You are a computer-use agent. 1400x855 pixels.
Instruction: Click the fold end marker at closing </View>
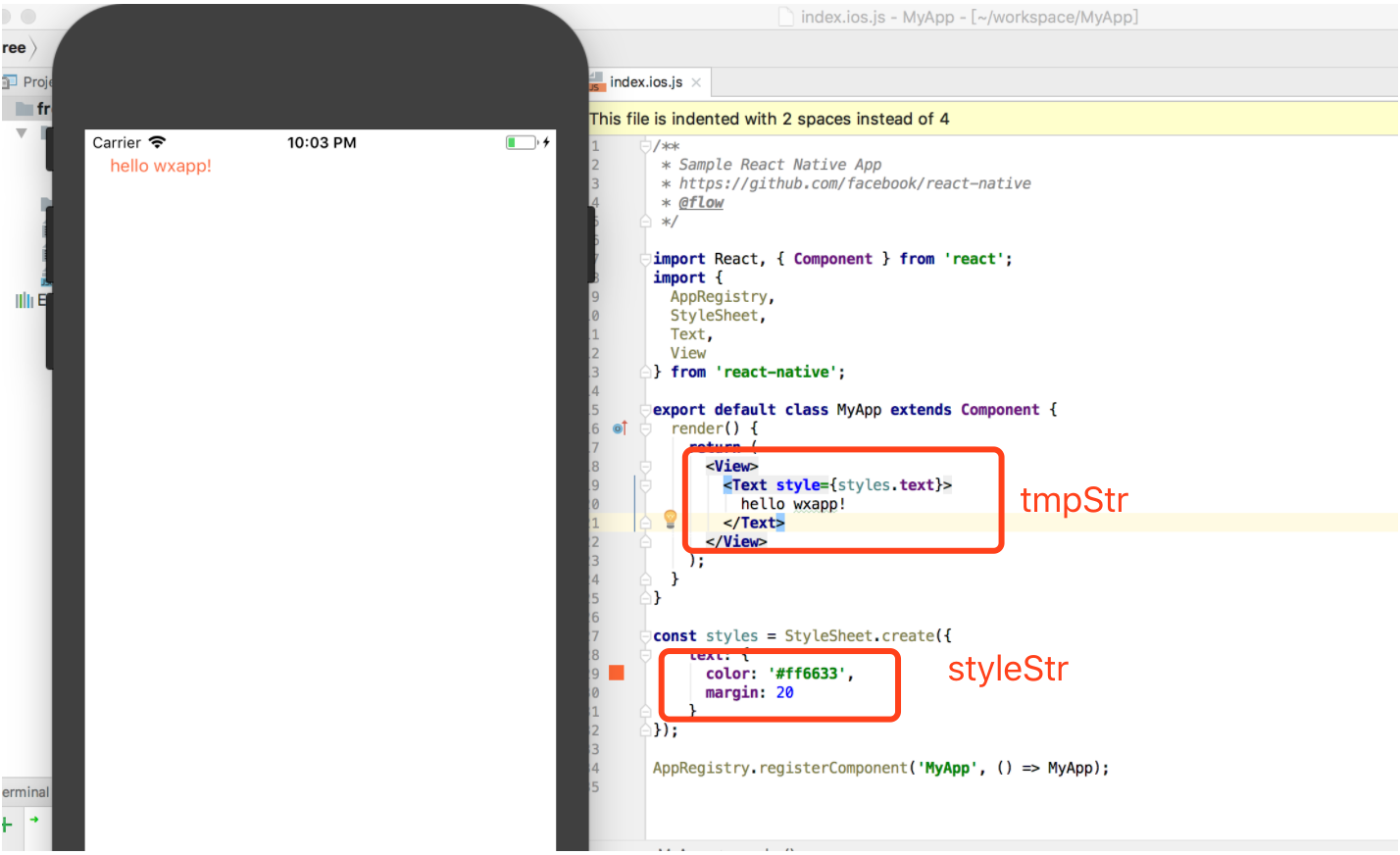(x=645, y=541)
